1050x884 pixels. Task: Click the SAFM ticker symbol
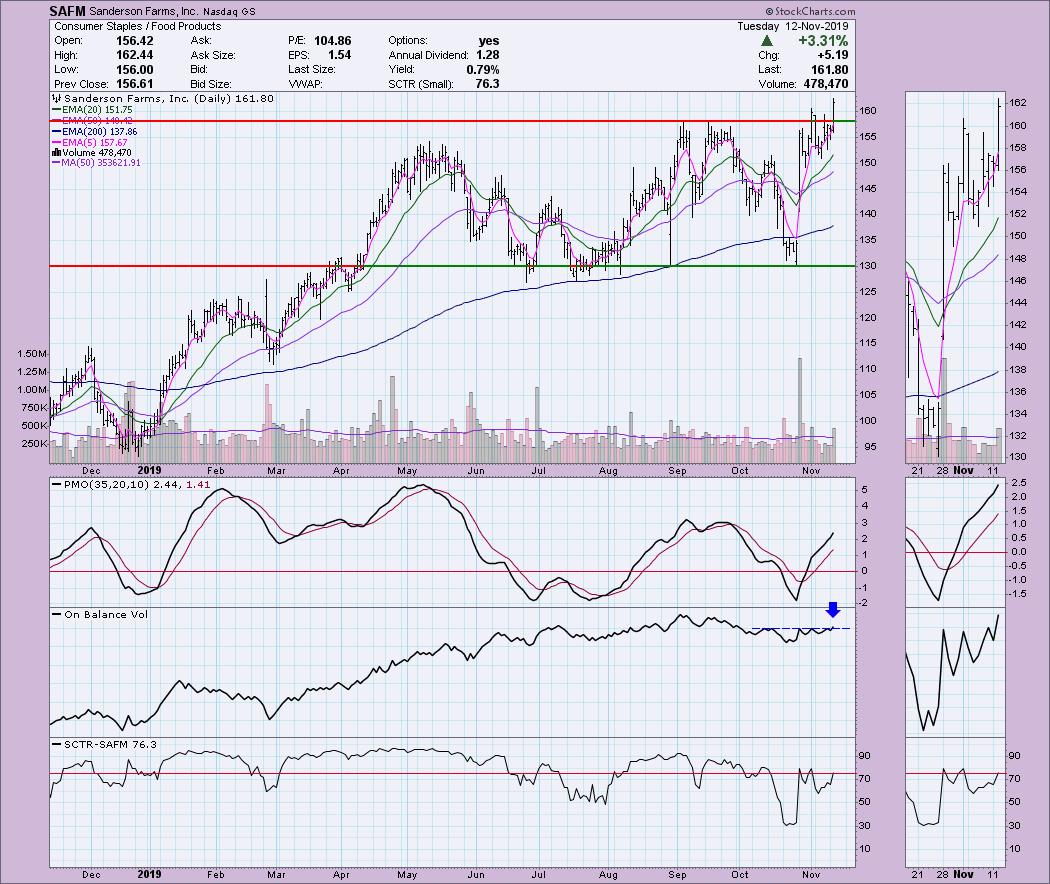67,11
